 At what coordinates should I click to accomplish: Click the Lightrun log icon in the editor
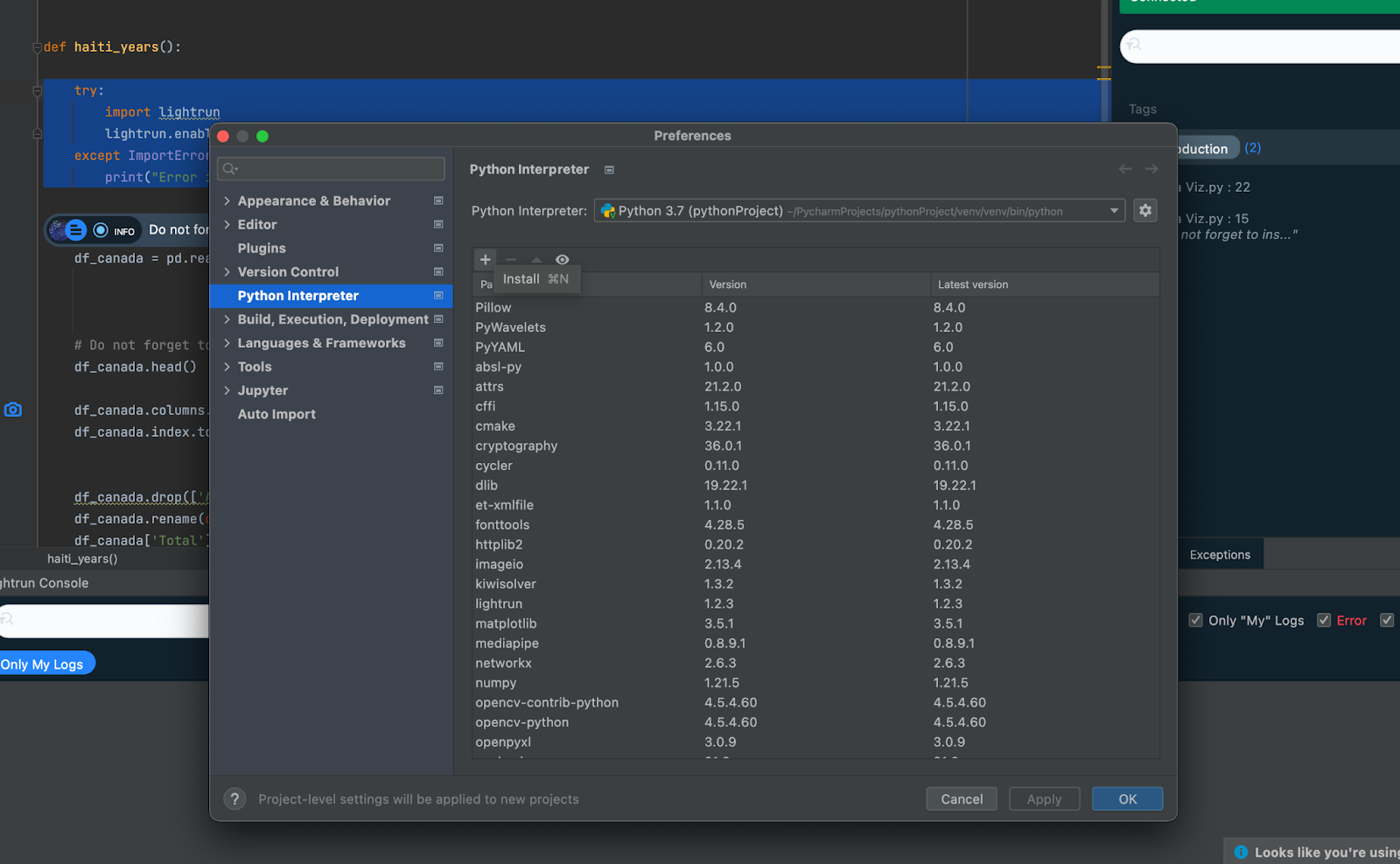pyautogui.click(x=76, y=230)
